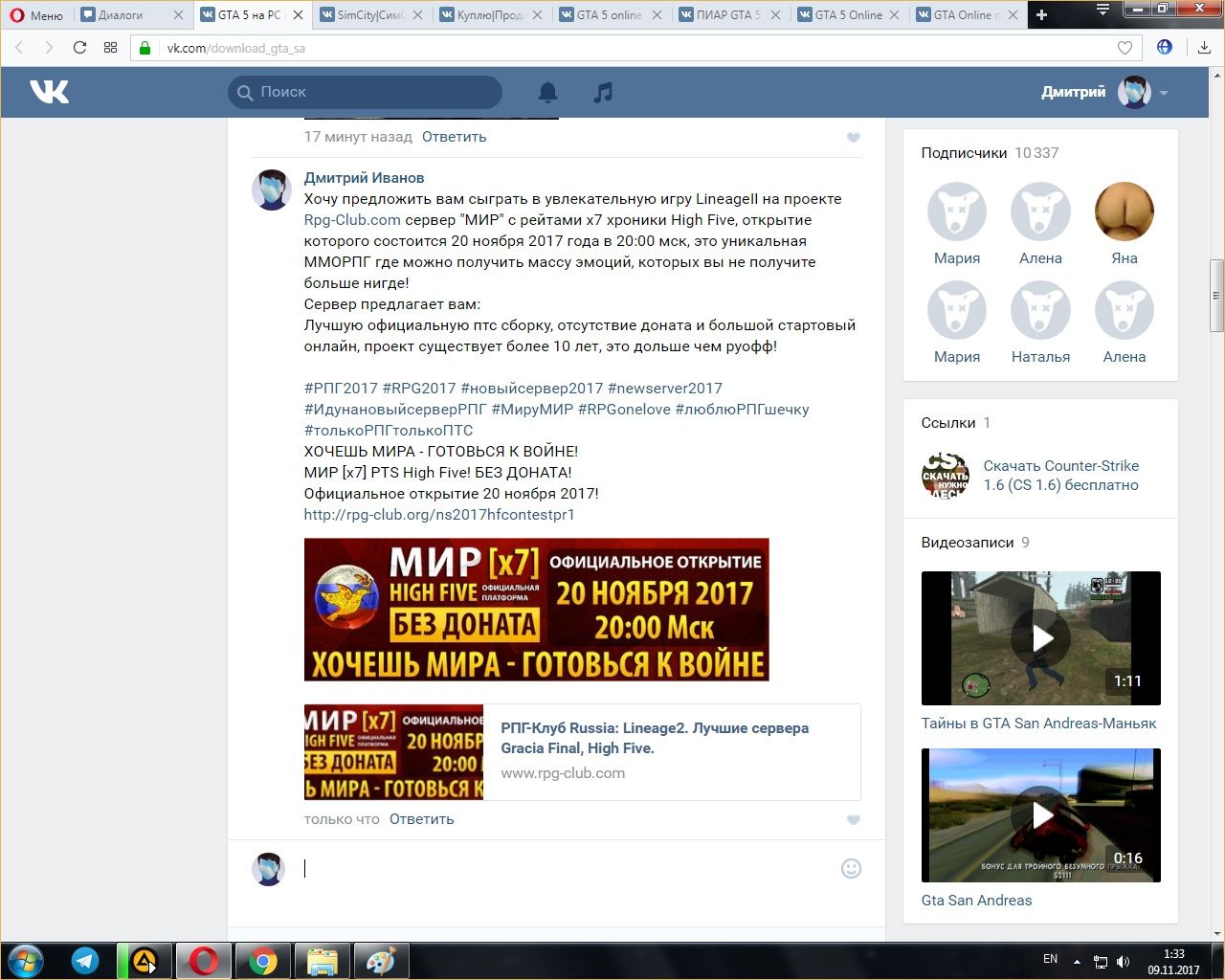Open the Rpg-Club.com link in comment
The height and width of the screenshot is (980, 1225).
(352, 220)
